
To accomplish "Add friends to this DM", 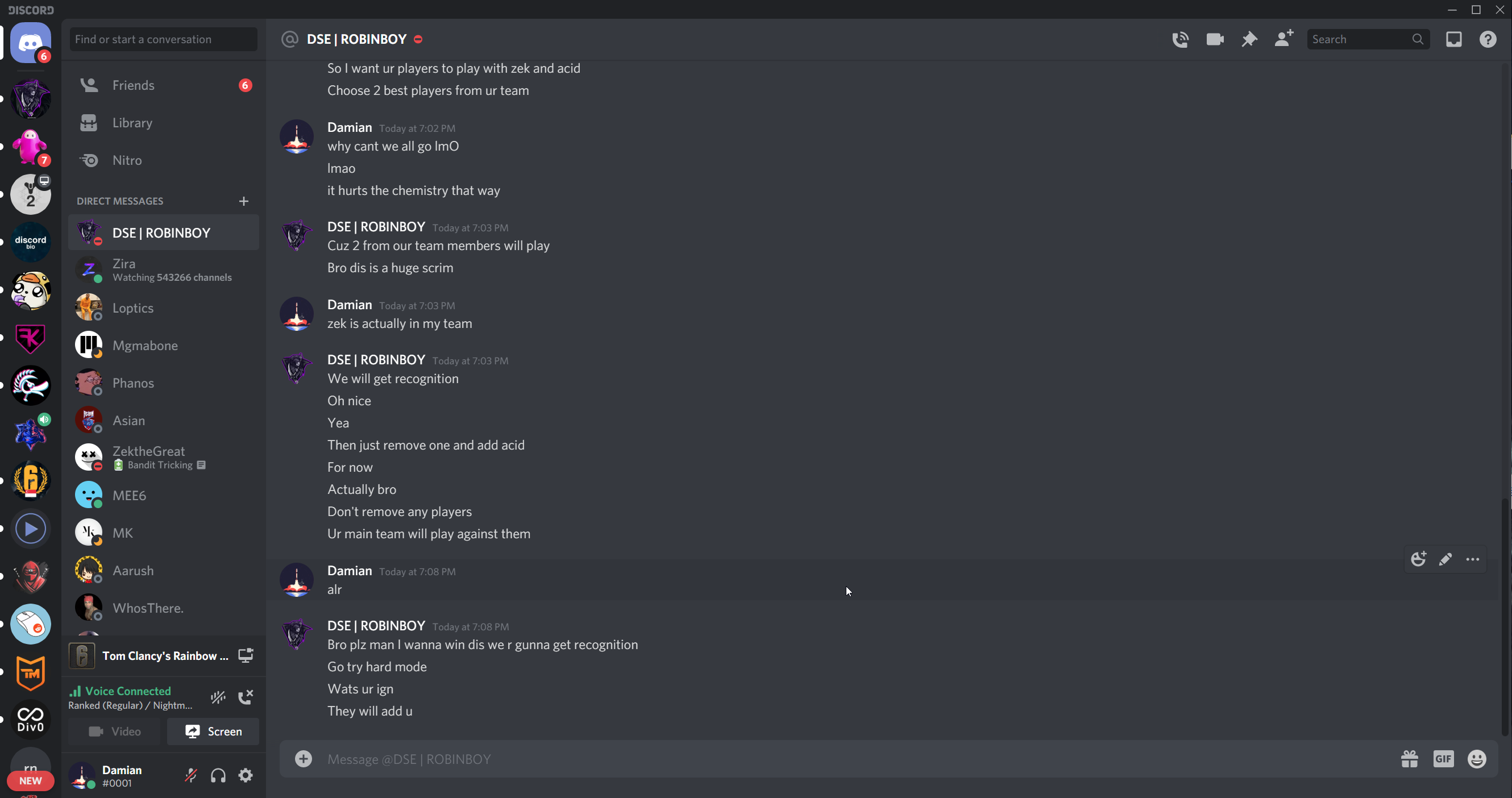I will [1283, 39].
